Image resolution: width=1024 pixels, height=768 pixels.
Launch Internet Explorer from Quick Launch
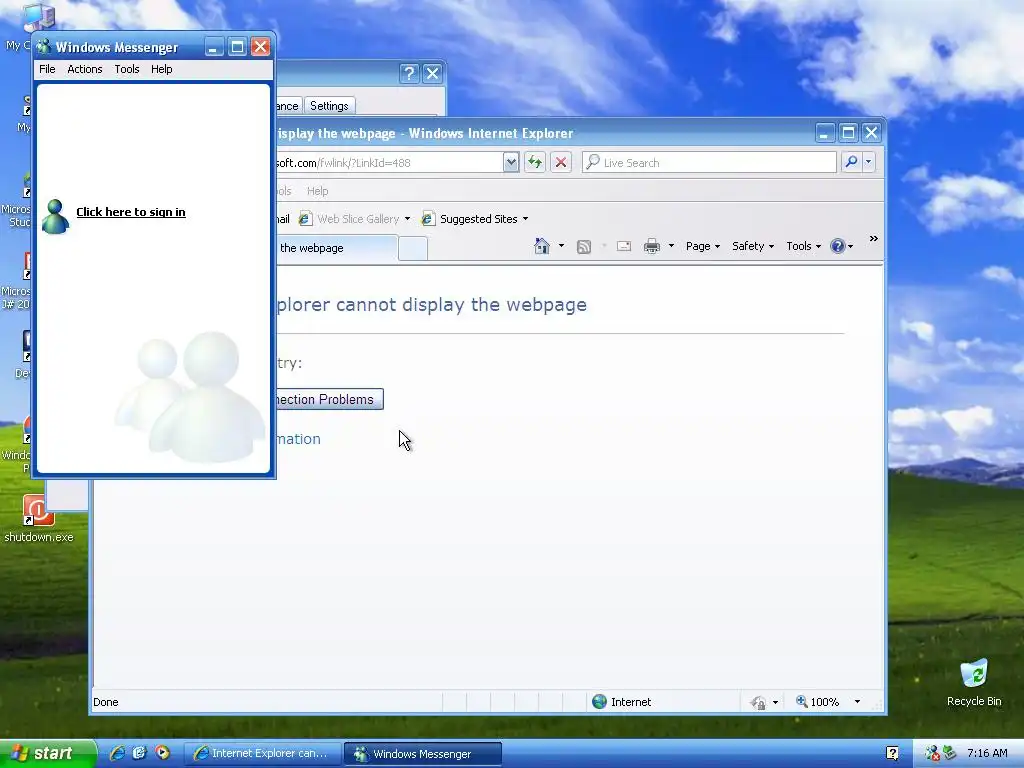click(x=117, y=753)
